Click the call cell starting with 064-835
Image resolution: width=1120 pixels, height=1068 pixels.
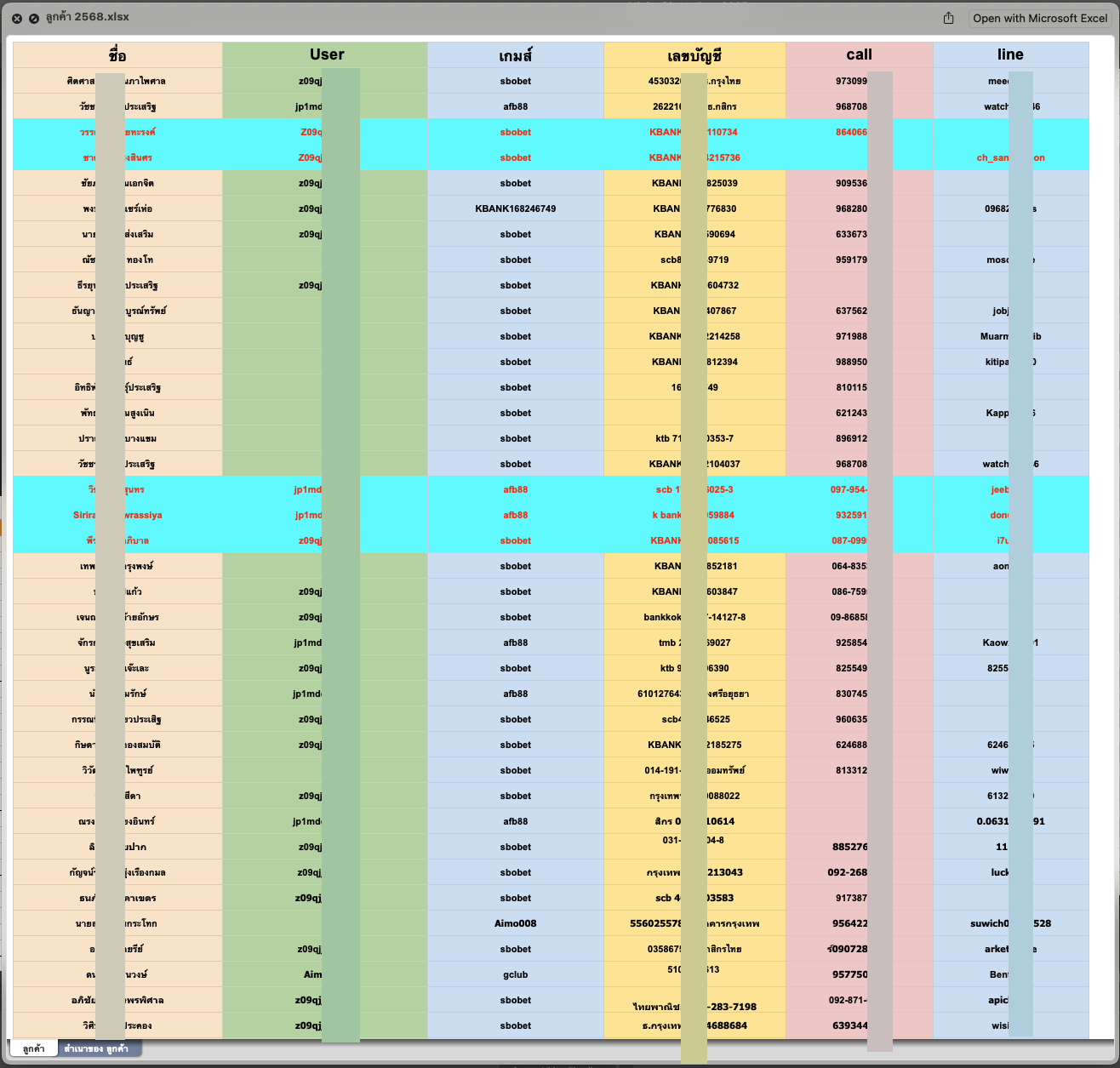pos(860,566)
